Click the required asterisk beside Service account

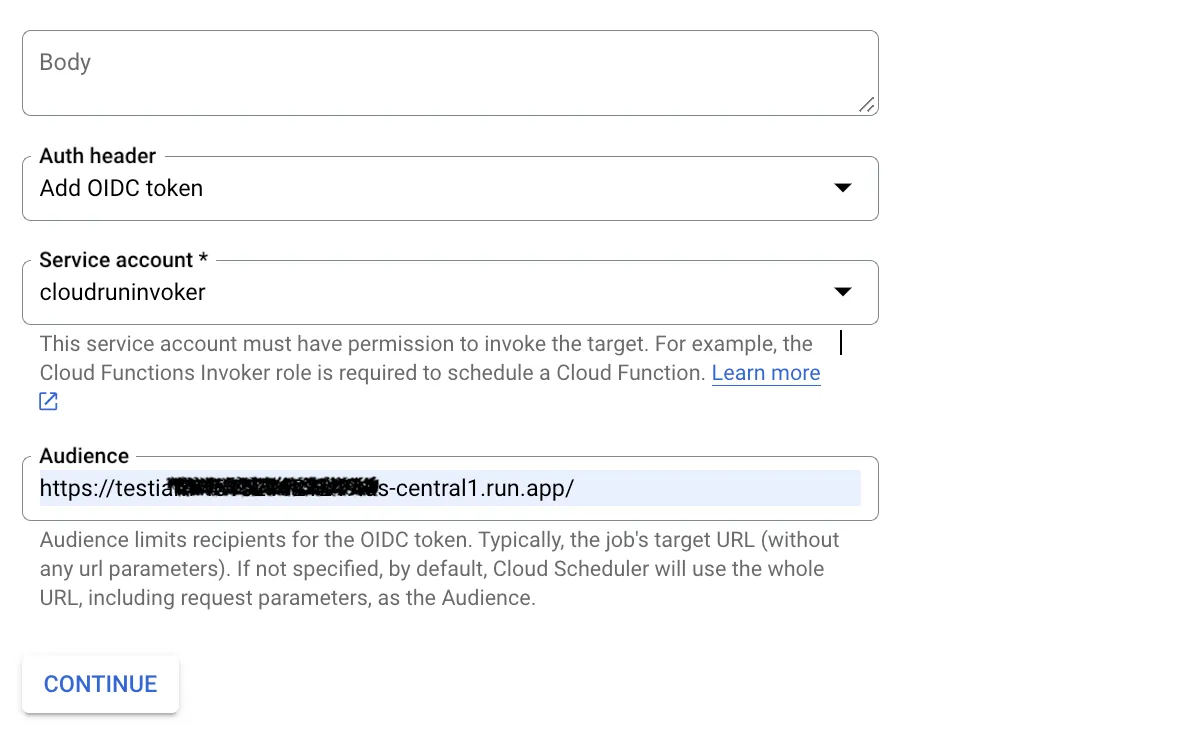[x=204, y=260]
